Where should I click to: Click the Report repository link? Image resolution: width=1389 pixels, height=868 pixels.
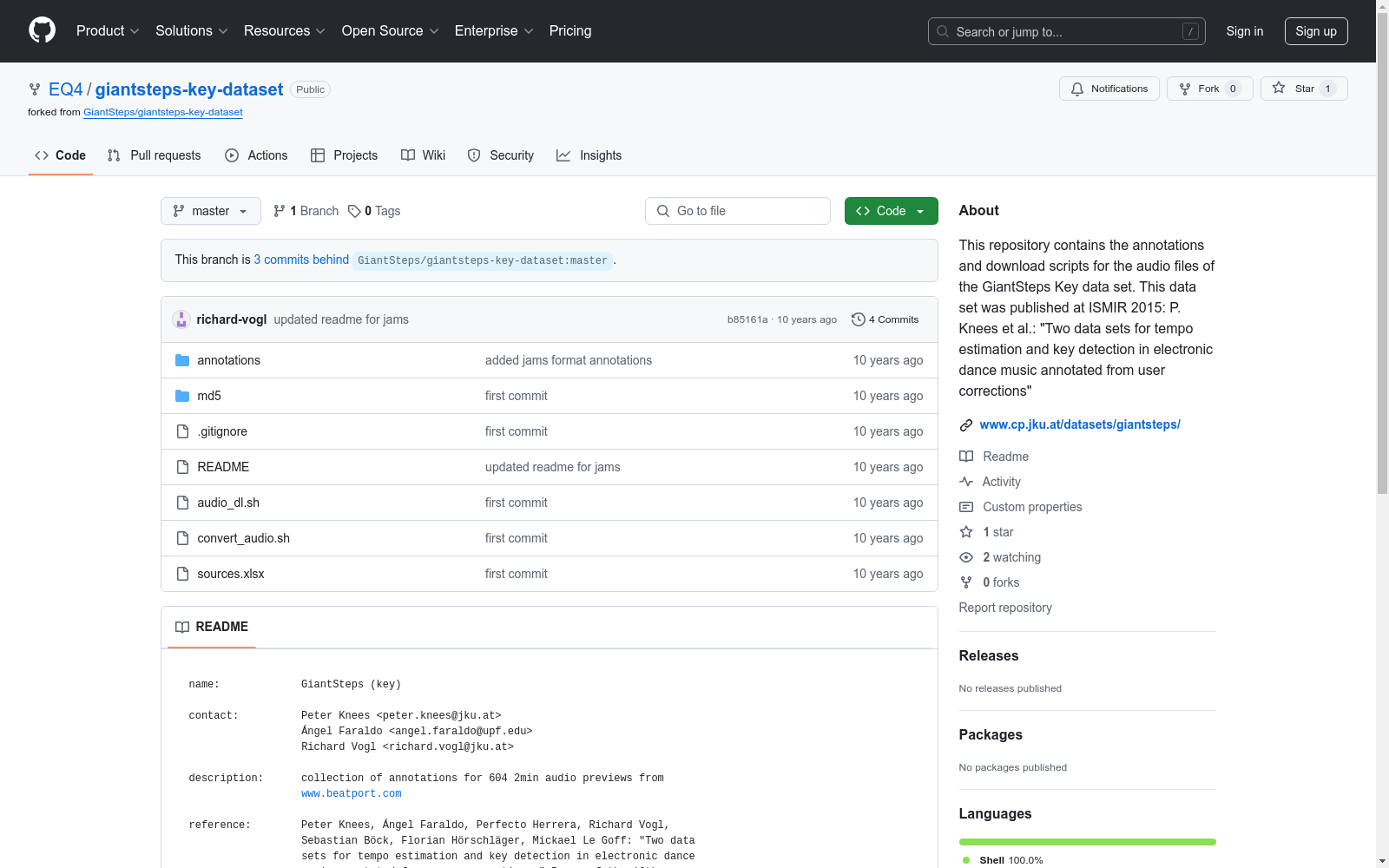pyautogui.click(x=1005, y=608)
